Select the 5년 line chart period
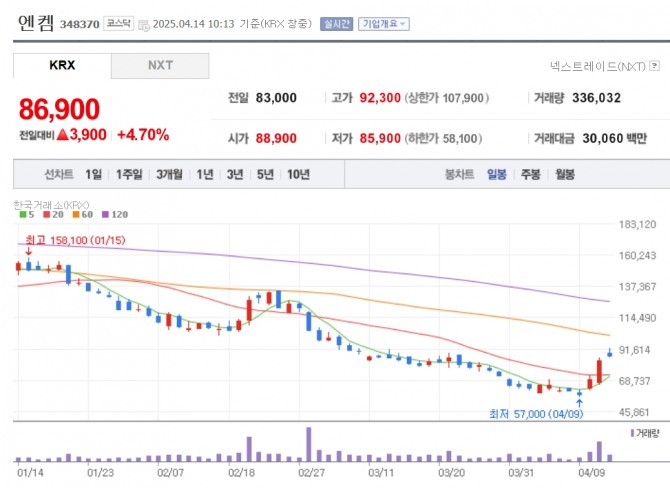The image size is (670, 488). coord(265,174)
